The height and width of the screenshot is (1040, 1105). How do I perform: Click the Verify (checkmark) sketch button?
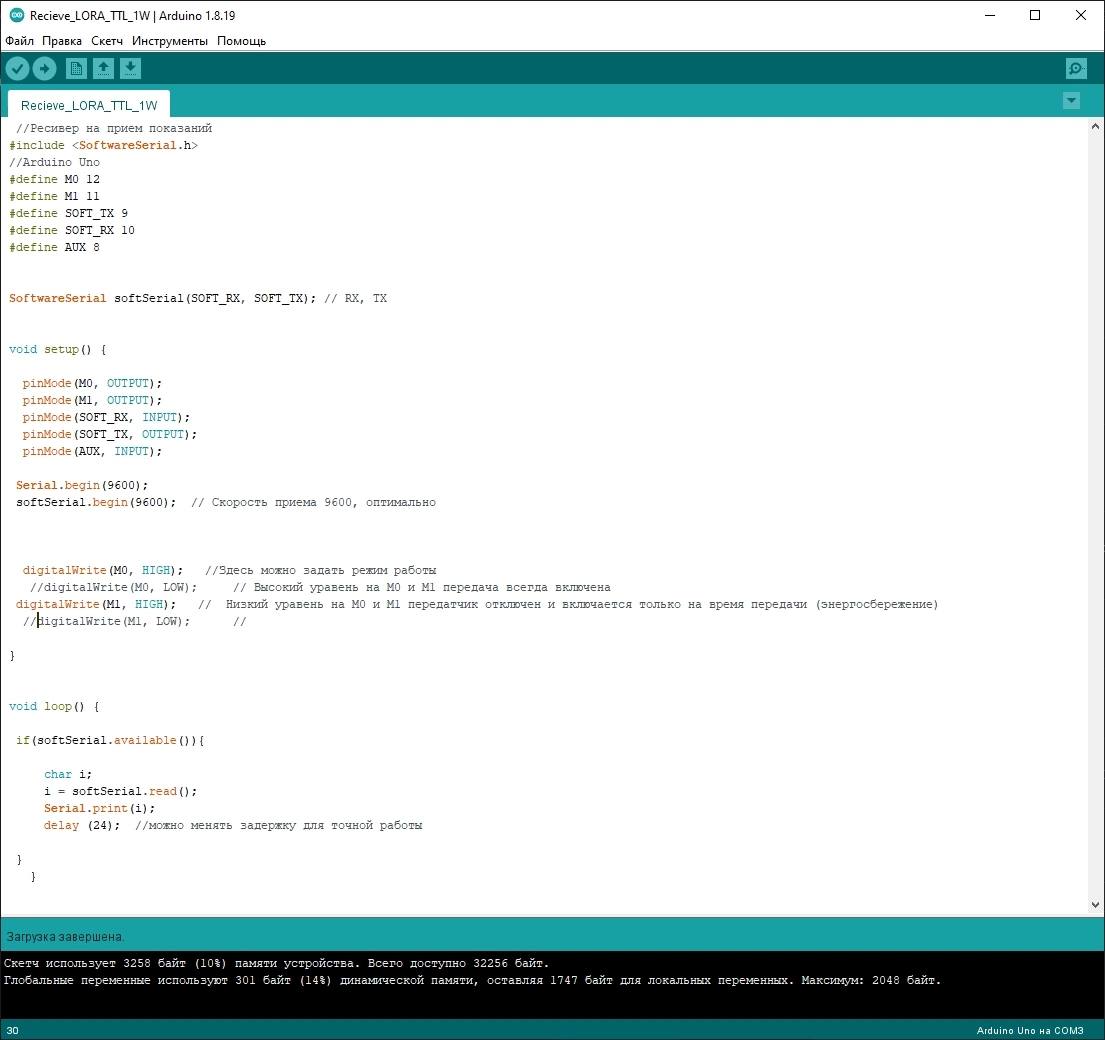[18, 68]
